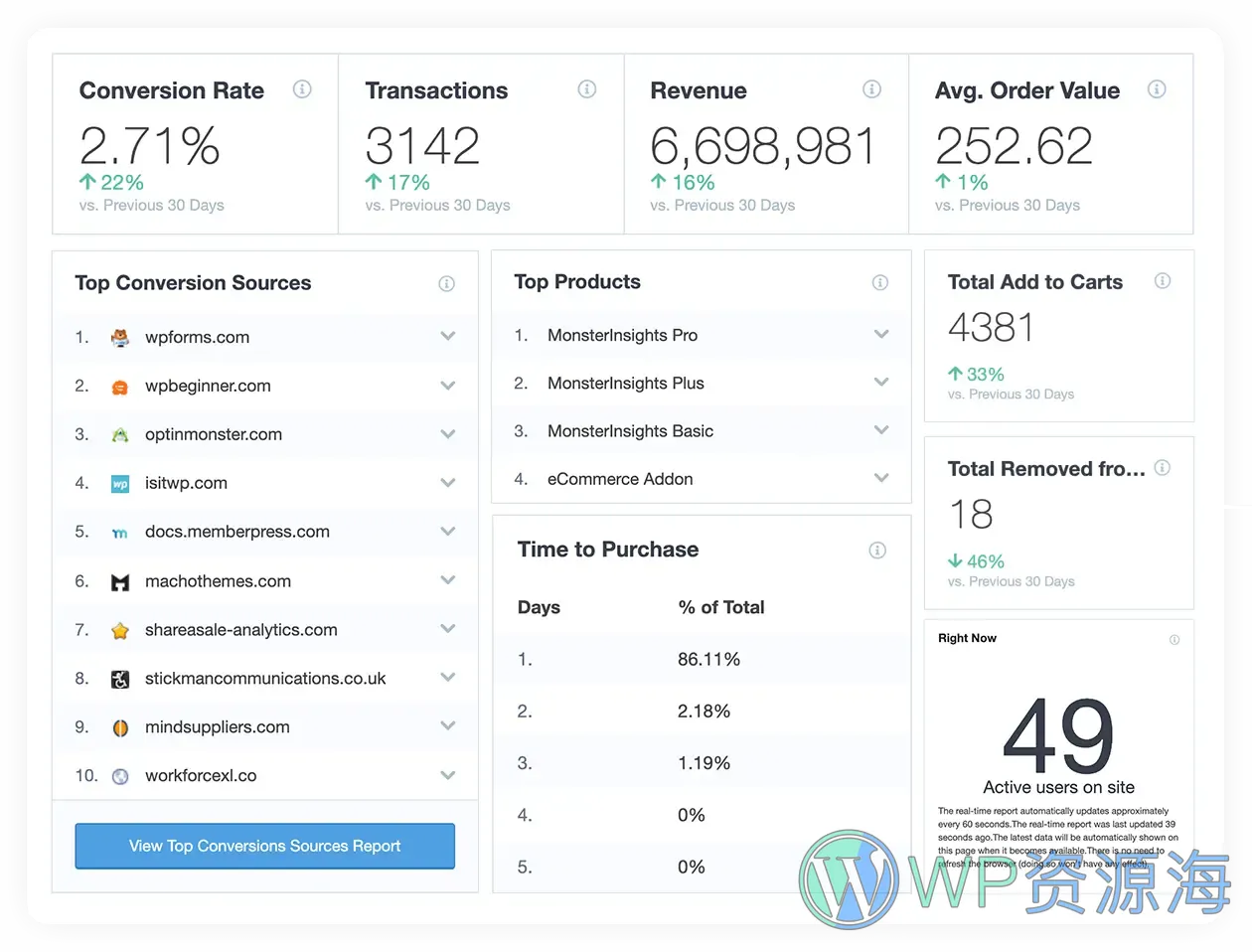
Task: Click the shareasale-analytics.com star favicon
Action: tap(120, 631)
